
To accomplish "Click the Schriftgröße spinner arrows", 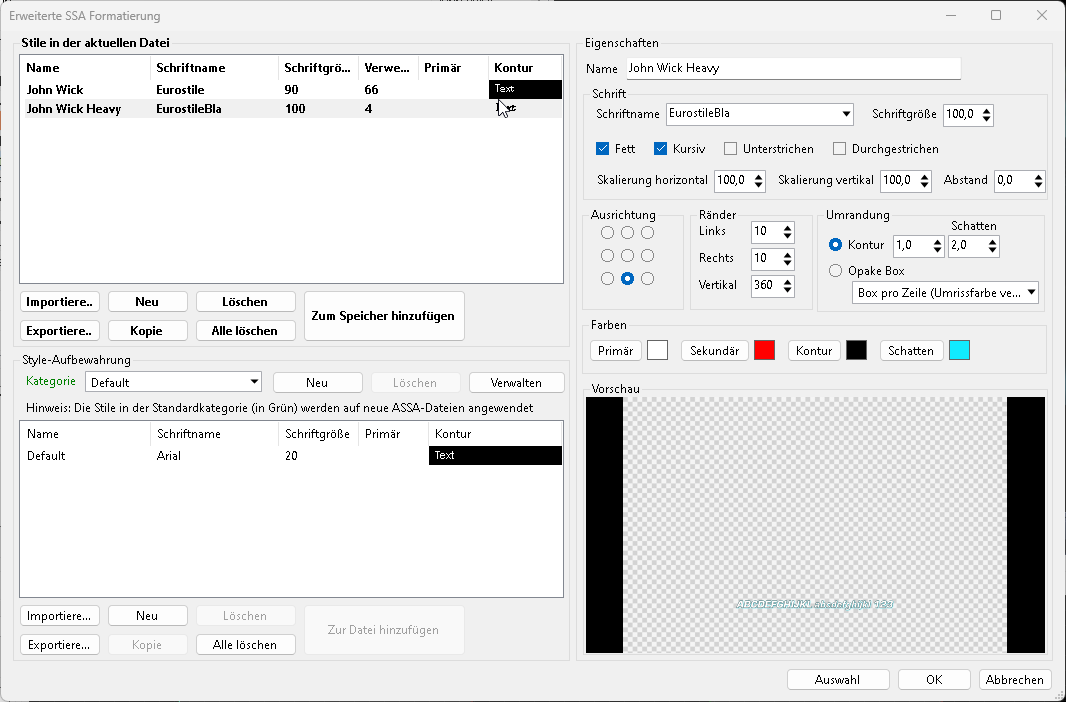I will 987,114.
